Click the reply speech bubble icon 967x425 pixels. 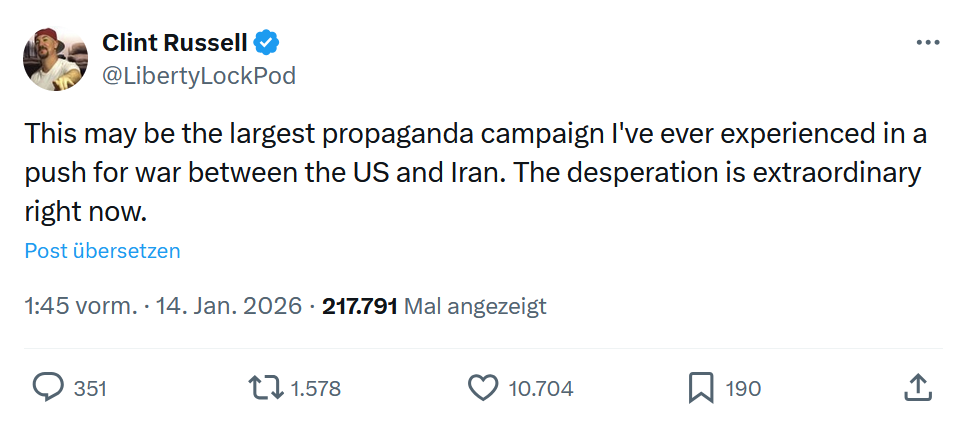47,388
